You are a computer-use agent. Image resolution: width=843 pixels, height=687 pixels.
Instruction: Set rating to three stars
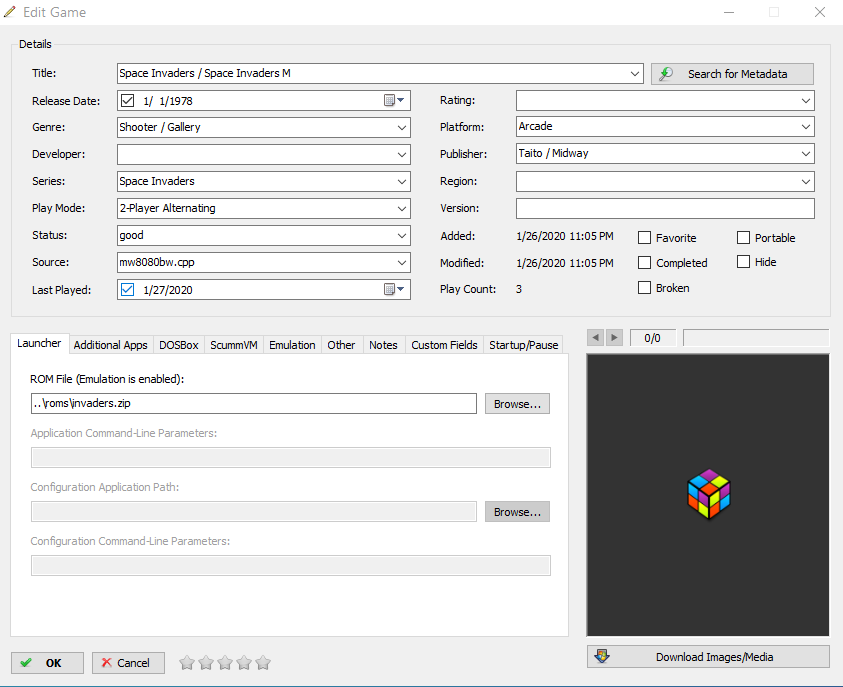pyautogui.click(x=225, y=663)
